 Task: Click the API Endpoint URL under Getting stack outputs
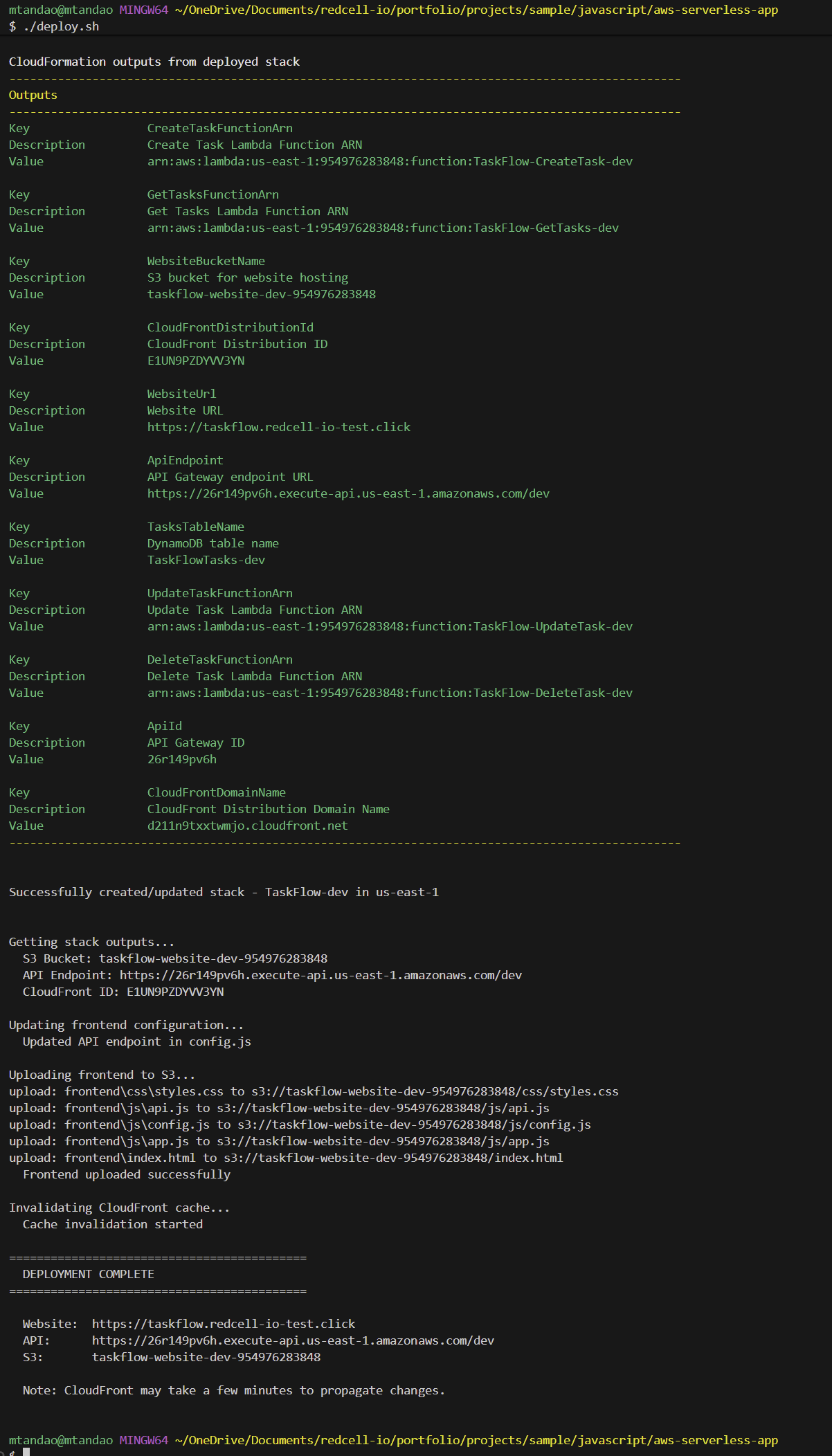320,975
